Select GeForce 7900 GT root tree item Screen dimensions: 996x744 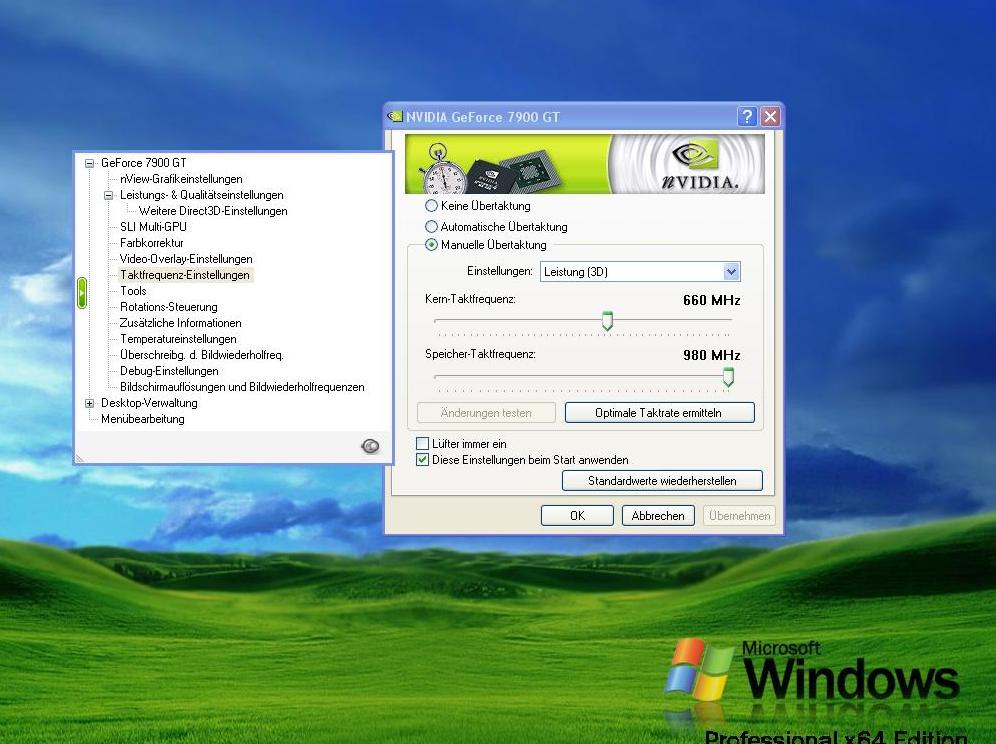[x=144, y=163]
